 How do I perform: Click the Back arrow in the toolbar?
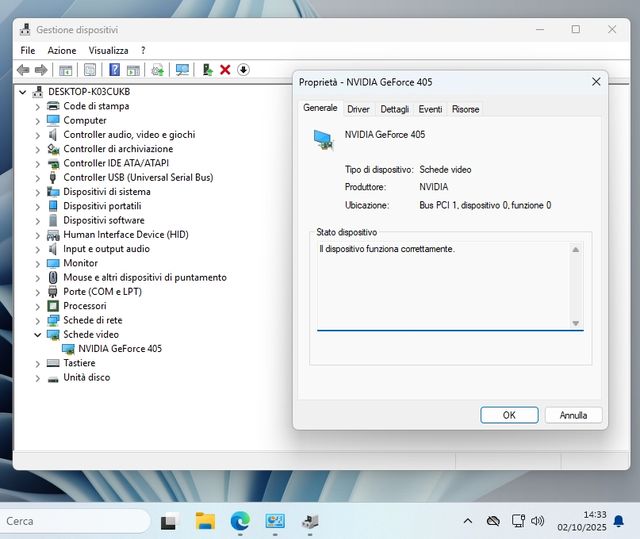coord(23,70)
